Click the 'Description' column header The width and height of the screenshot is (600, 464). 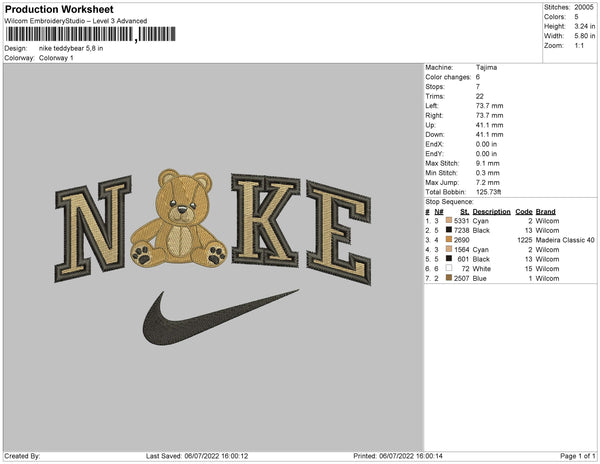pyautogui.click(x=491, y=212)
